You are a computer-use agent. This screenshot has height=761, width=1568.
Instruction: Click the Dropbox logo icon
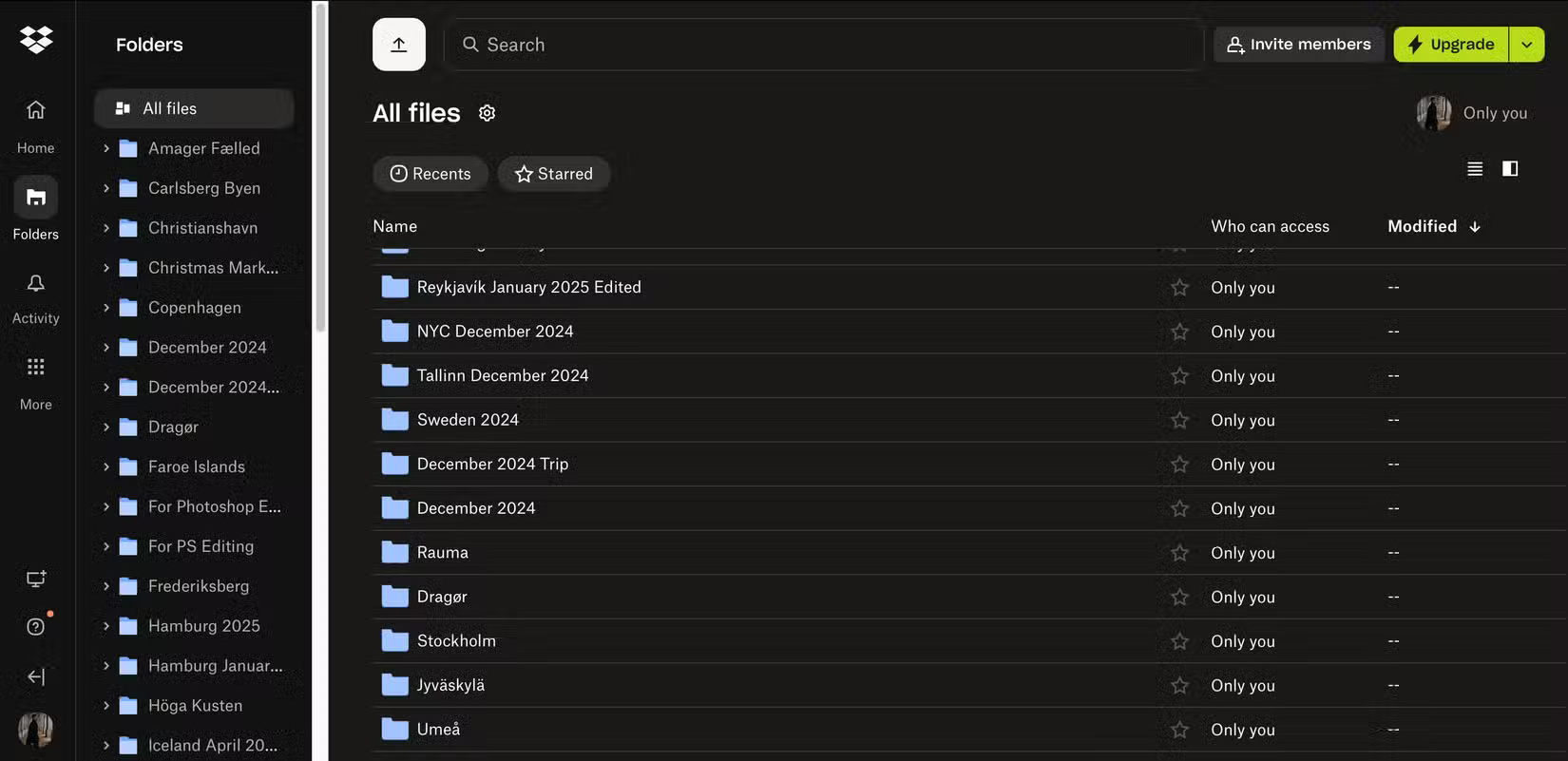tap(36, 40)
